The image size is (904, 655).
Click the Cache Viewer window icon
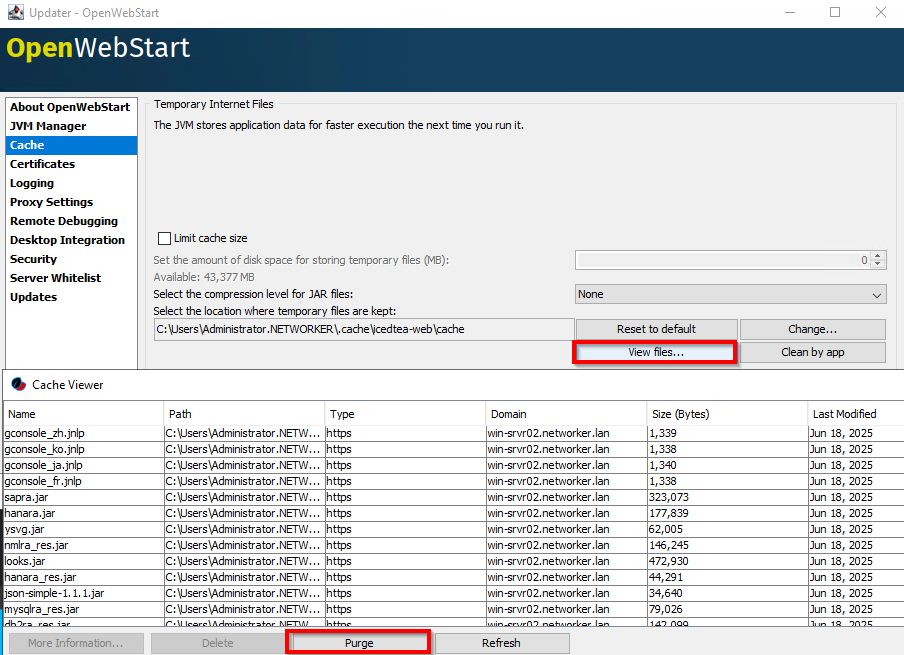16,384
